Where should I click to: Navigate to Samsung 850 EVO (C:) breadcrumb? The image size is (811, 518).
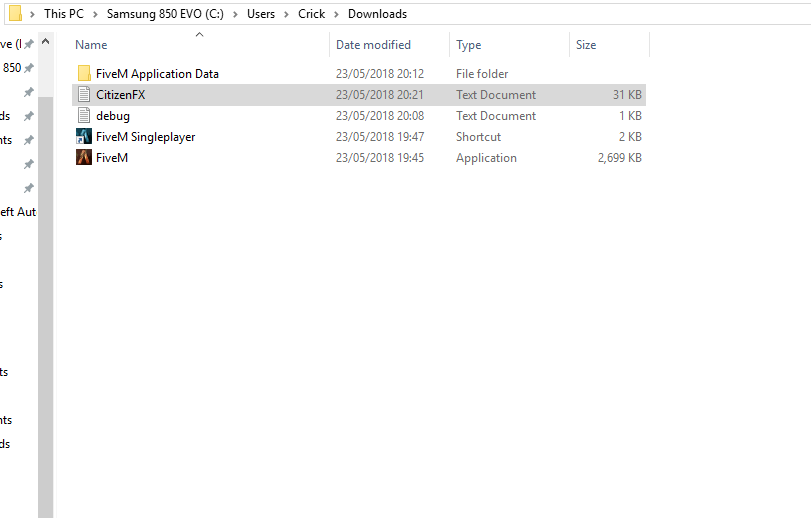click(x=165, y=14)
